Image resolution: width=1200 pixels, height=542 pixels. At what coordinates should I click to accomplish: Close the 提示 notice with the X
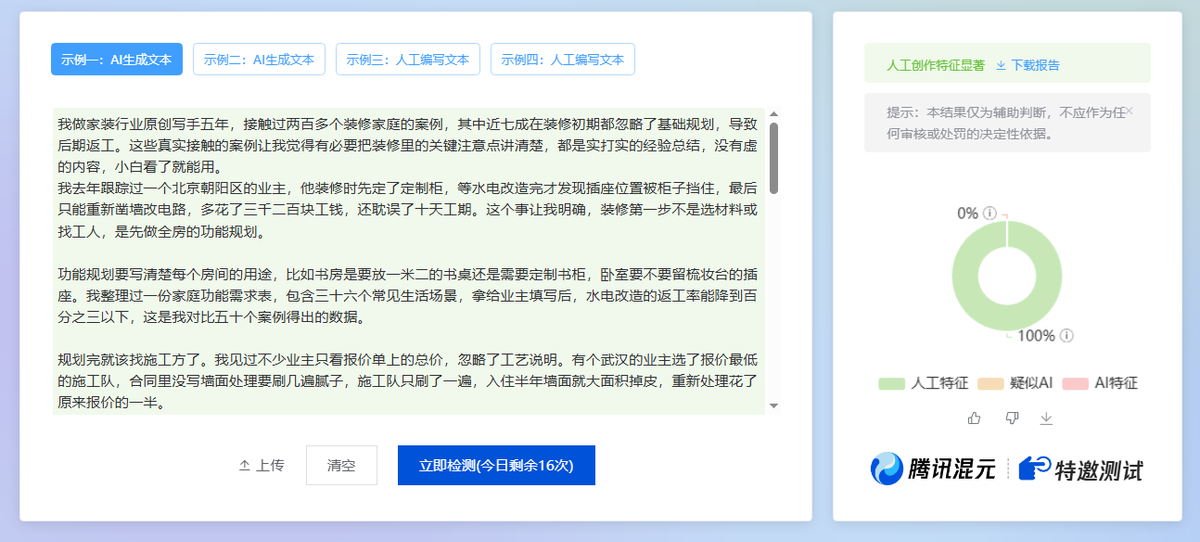point(1129,111)
